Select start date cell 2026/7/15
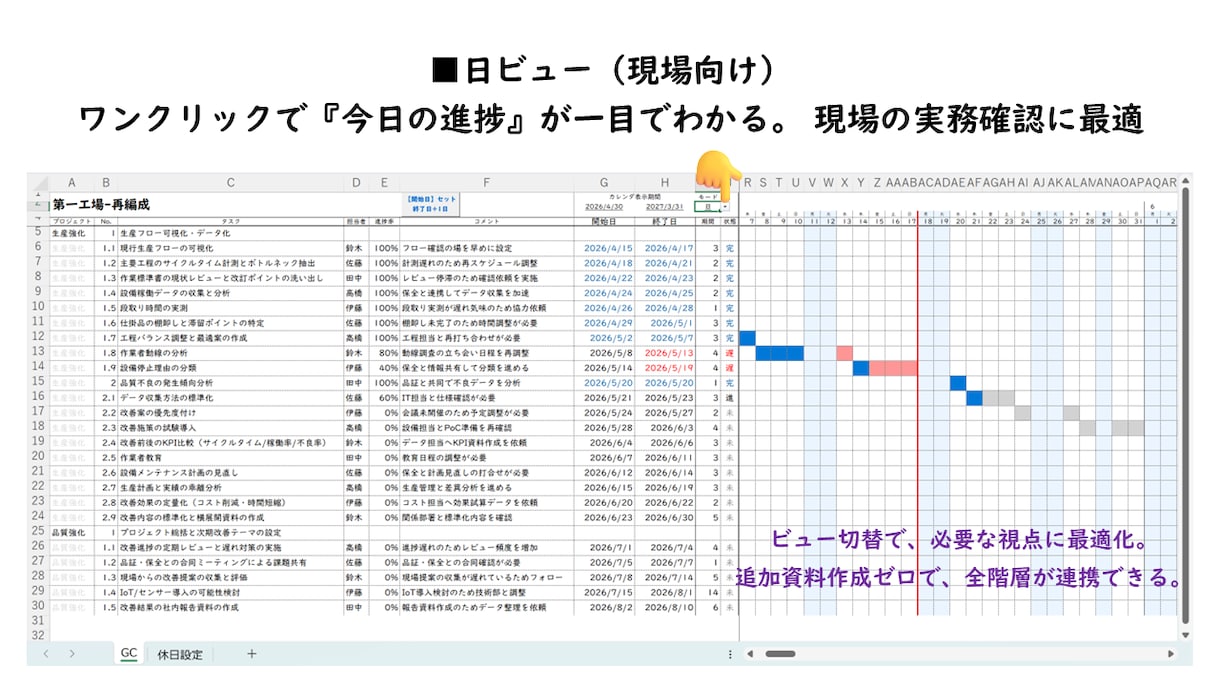The width and height of the screenshot is (1220, 686). click(603, 592)
